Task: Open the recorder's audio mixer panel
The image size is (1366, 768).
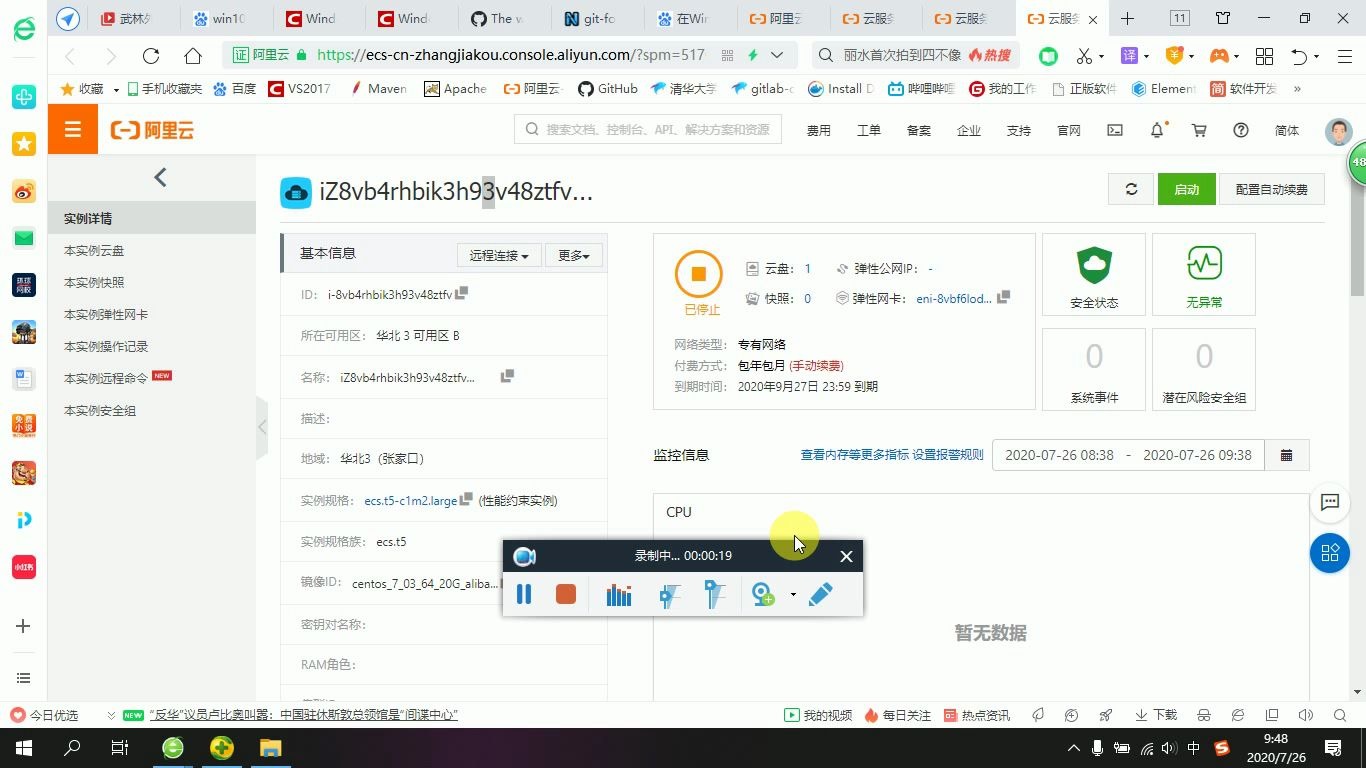Action: pos(618,594)
